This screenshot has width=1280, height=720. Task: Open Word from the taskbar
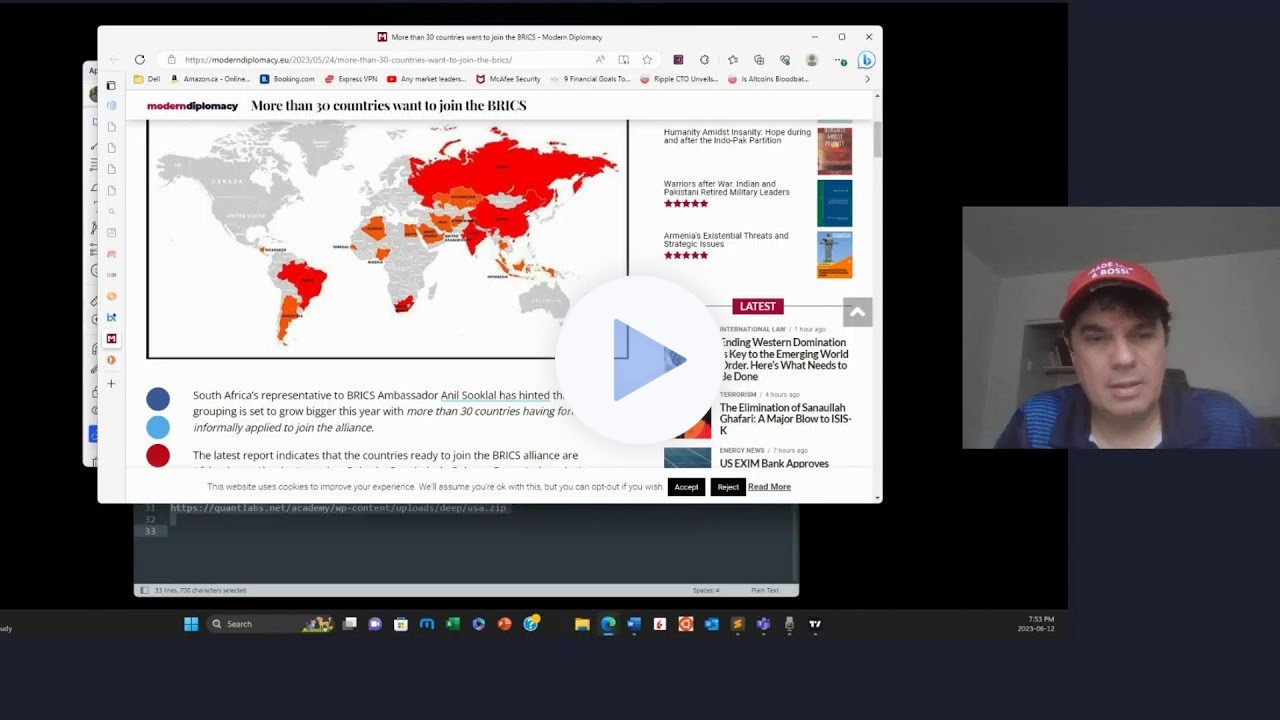pos(634,624)
